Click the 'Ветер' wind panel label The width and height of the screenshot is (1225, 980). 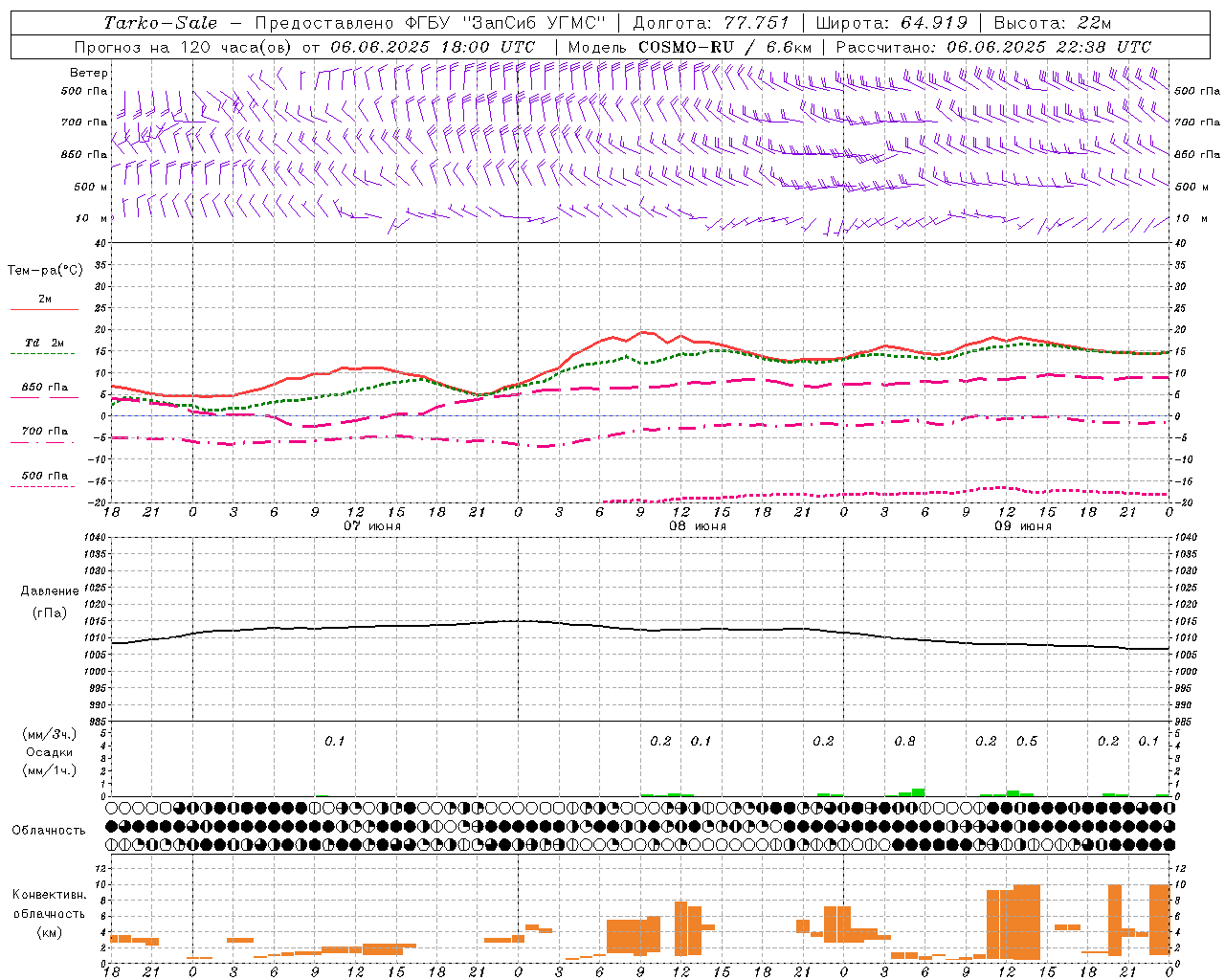coord(89,73)
